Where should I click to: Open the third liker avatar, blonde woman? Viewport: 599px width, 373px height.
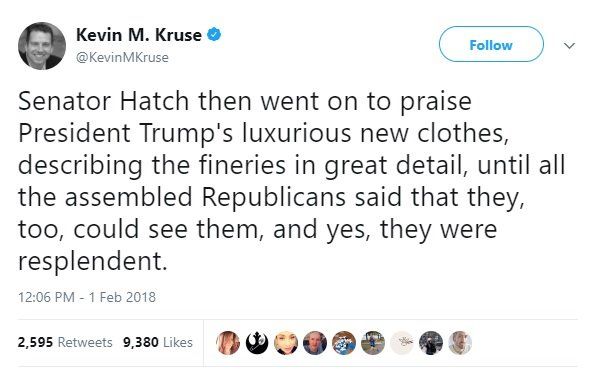(x=286, y=343)
